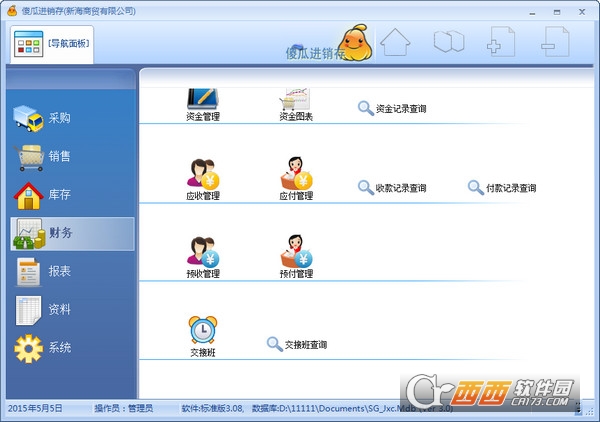Open 资金图表 fund chart

click(296, 105)
